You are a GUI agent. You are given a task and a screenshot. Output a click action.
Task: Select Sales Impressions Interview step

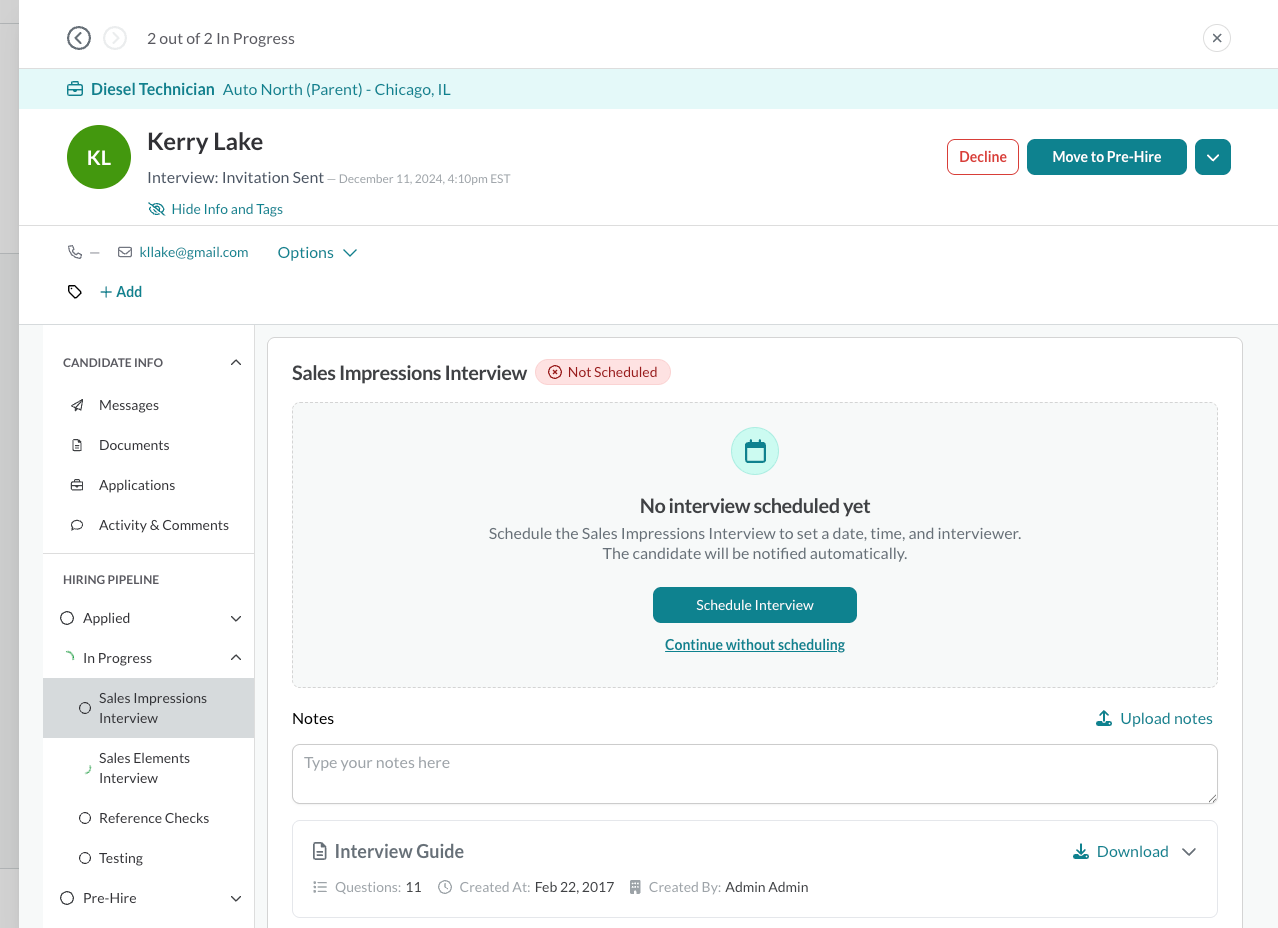[149, 708]
